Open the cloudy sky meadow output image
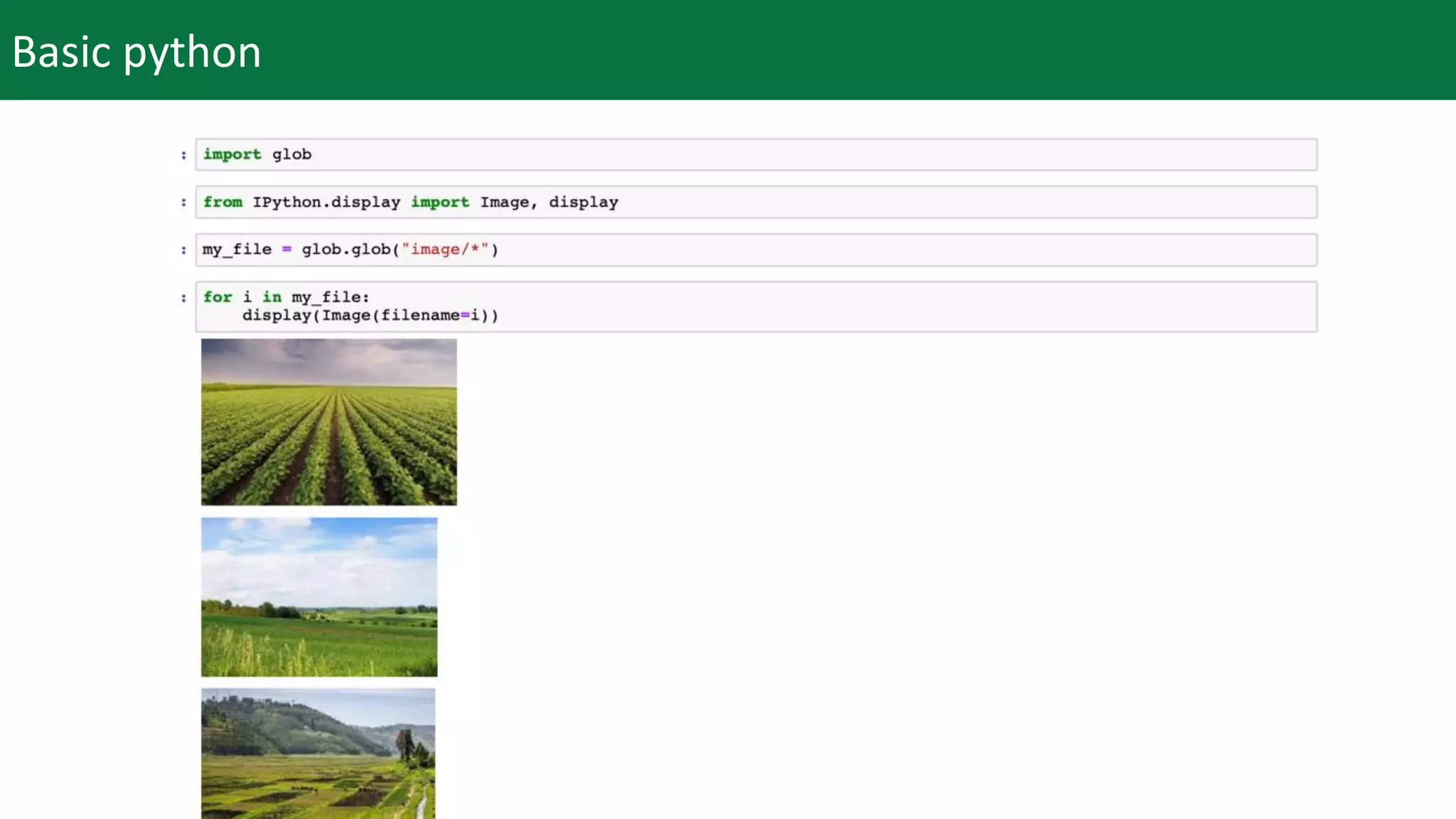Viewport: 1456px width, 819px height. pyautogui.click(x=319, y=596)
